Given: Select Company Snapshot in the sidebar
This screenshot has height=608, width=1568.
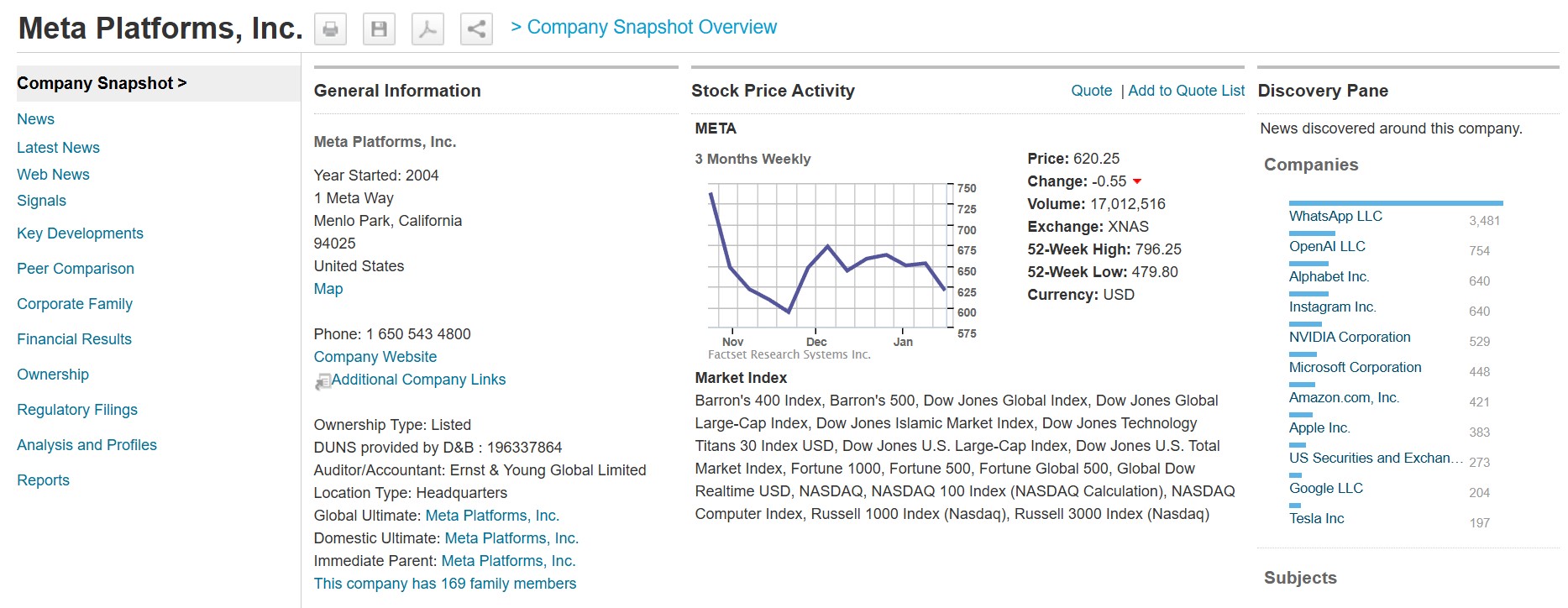Looking at the screenshot, I should click(102, 83).
